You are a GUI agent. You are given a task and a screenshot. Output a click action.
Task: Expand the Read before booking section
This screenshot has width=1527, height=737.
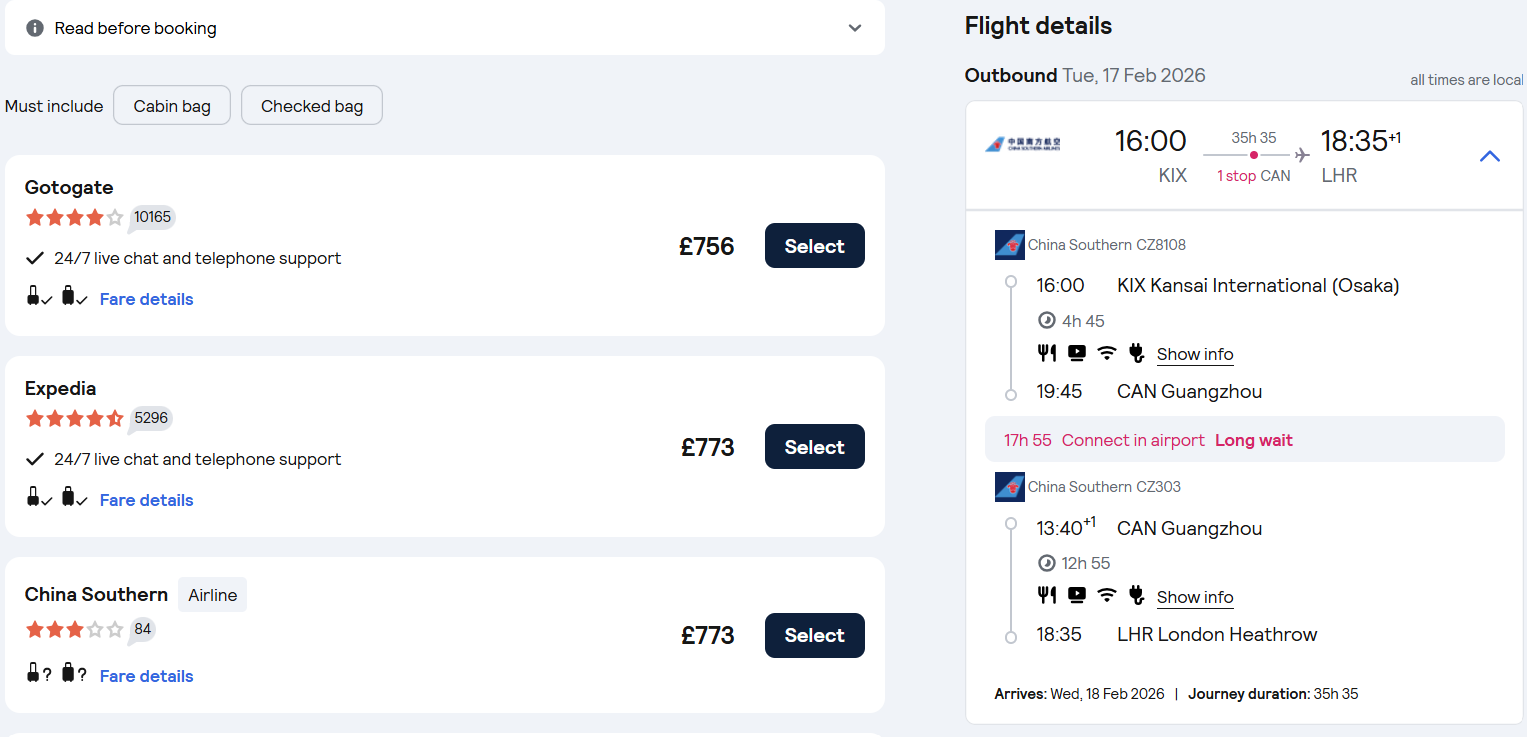point(855,28)
